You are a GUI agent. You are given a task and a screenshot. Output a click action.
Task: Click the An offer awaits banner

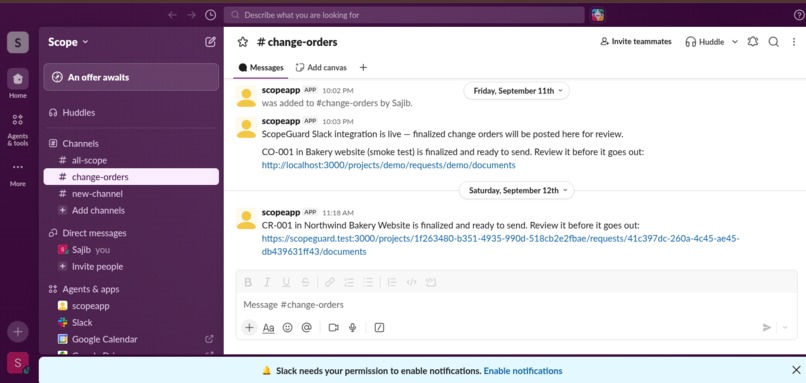coord(131,77)
